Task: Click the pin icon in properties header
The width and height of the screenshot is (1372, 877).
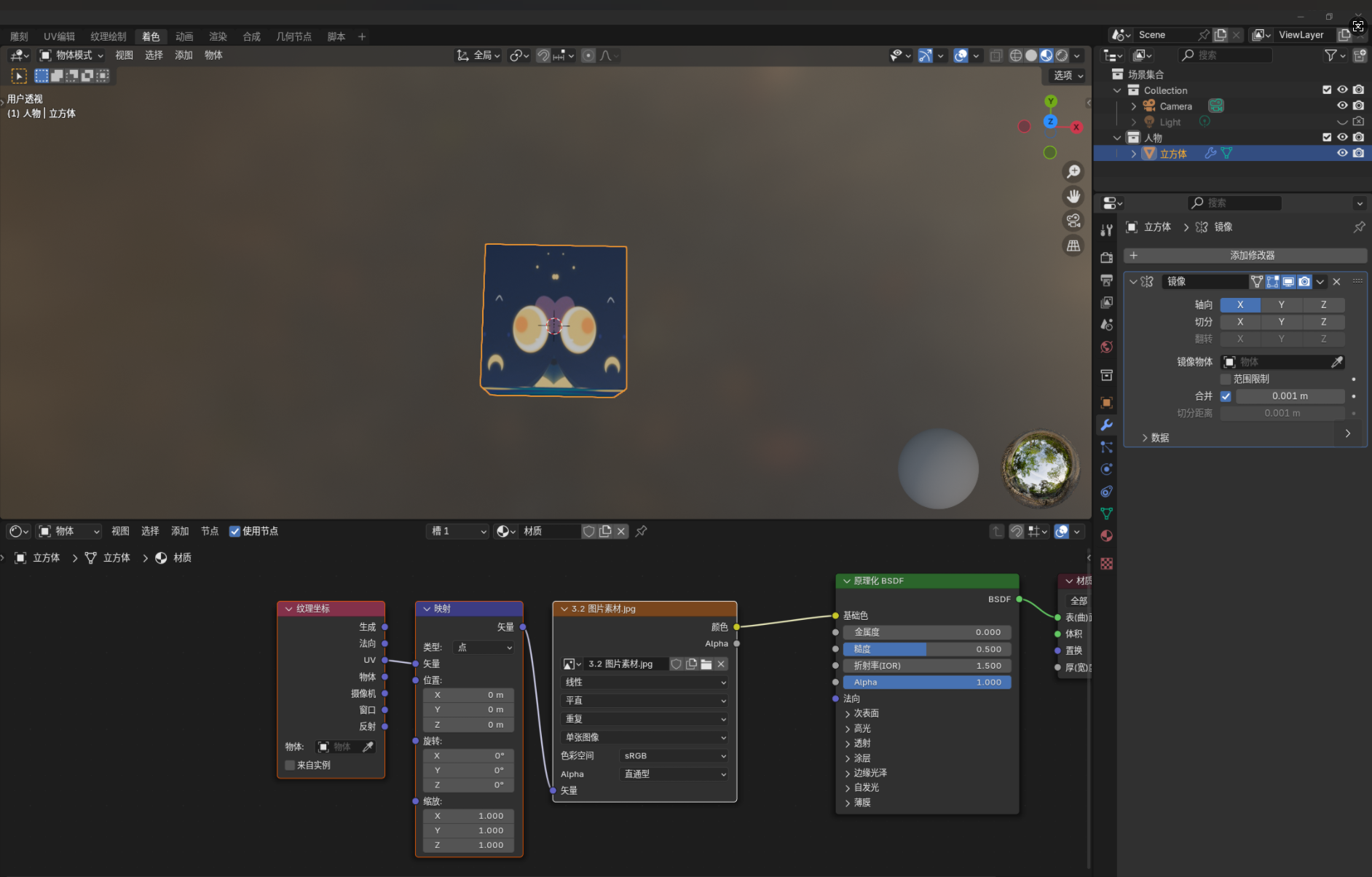Action: pyautogui.click(x=1359, y=227)
